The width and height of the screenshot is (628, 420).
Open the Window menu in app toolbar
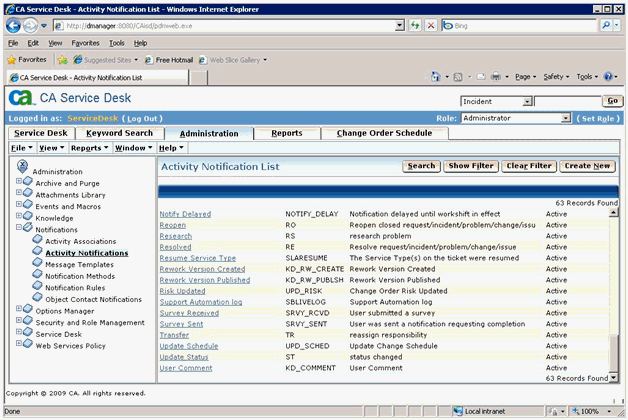pos(133,148)
